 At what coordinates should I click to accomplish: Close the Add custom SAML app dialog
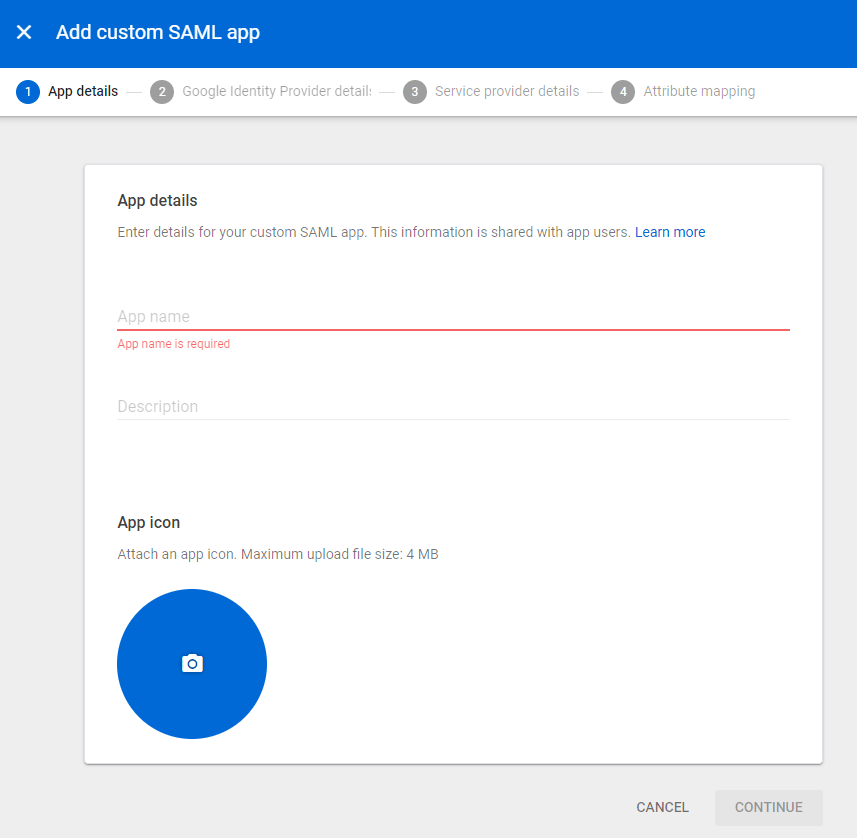(24, 32)
